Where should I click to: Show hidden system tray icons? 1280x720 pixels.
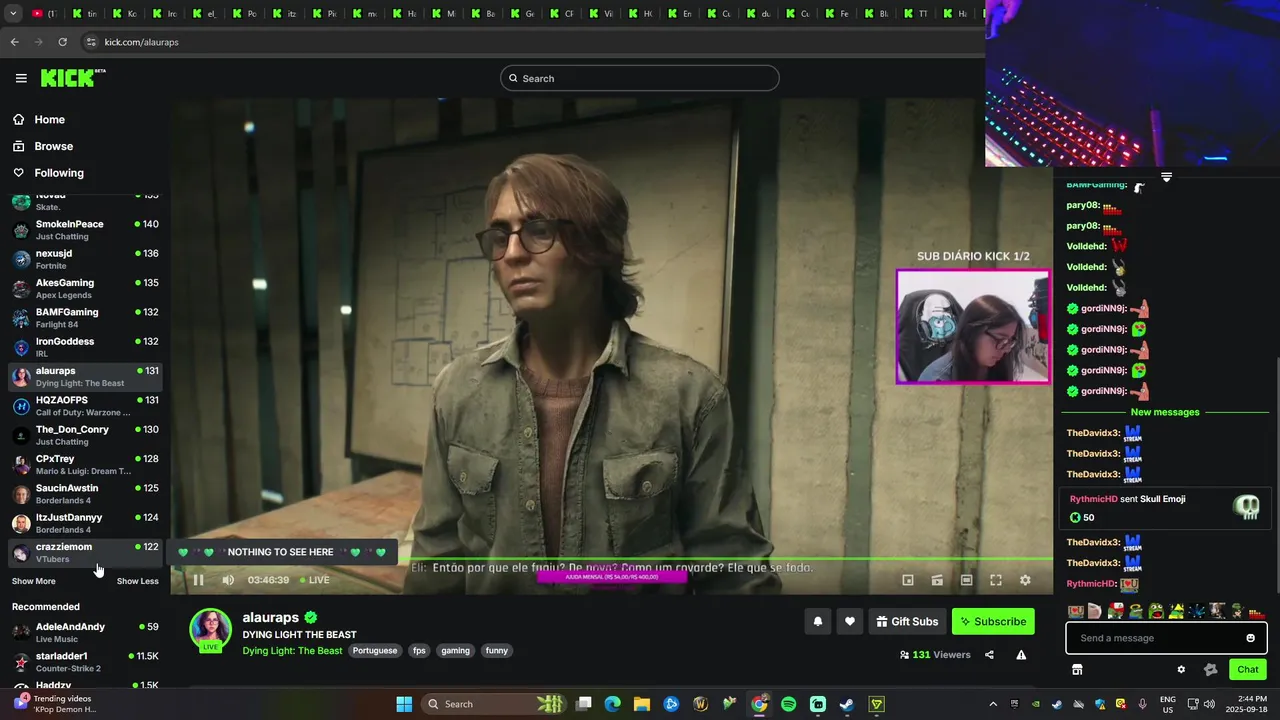pyautogui.click(x=993, y=704)
